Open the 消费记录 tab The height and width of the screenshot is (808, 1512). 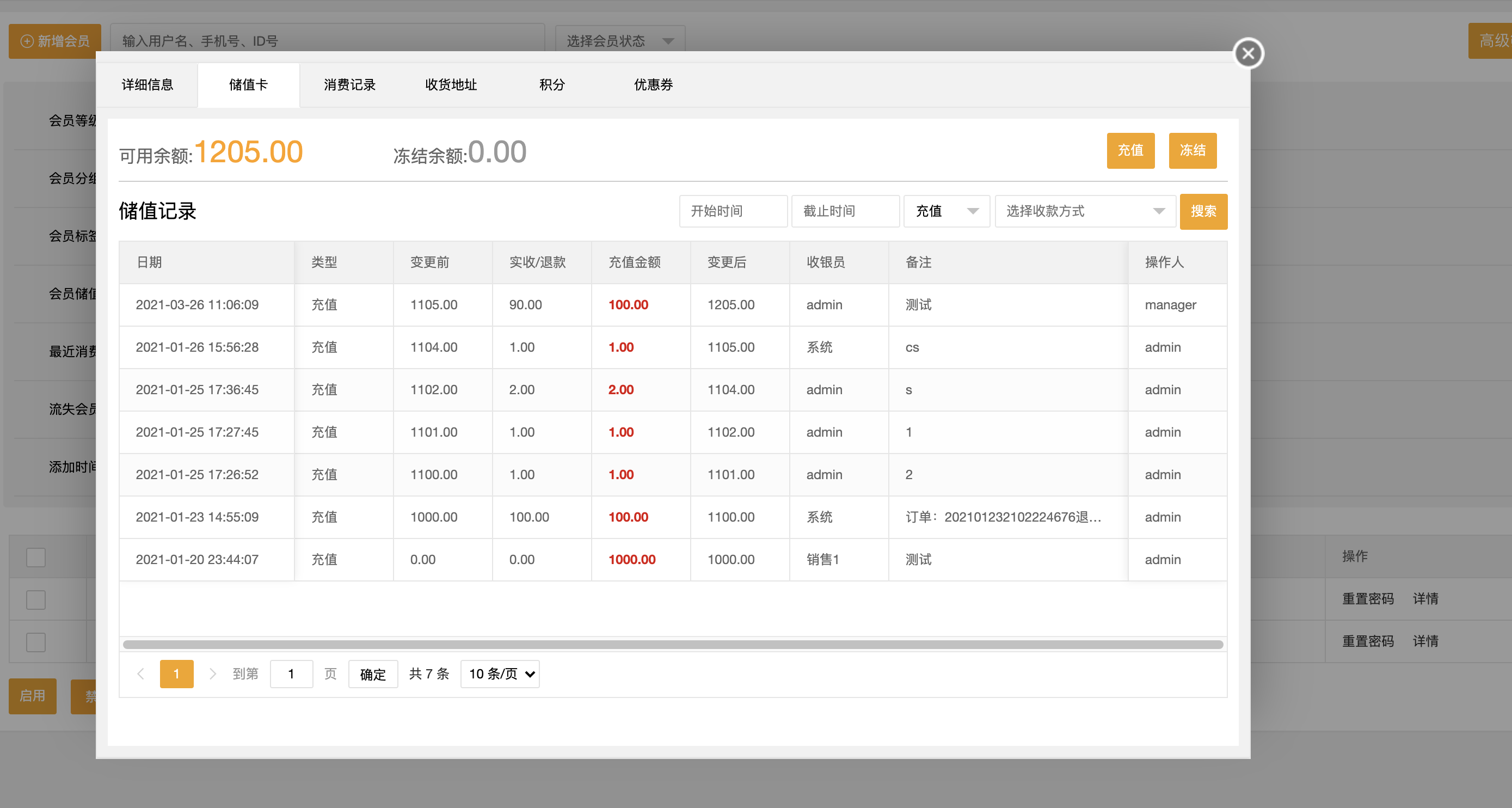click(350, 85)
